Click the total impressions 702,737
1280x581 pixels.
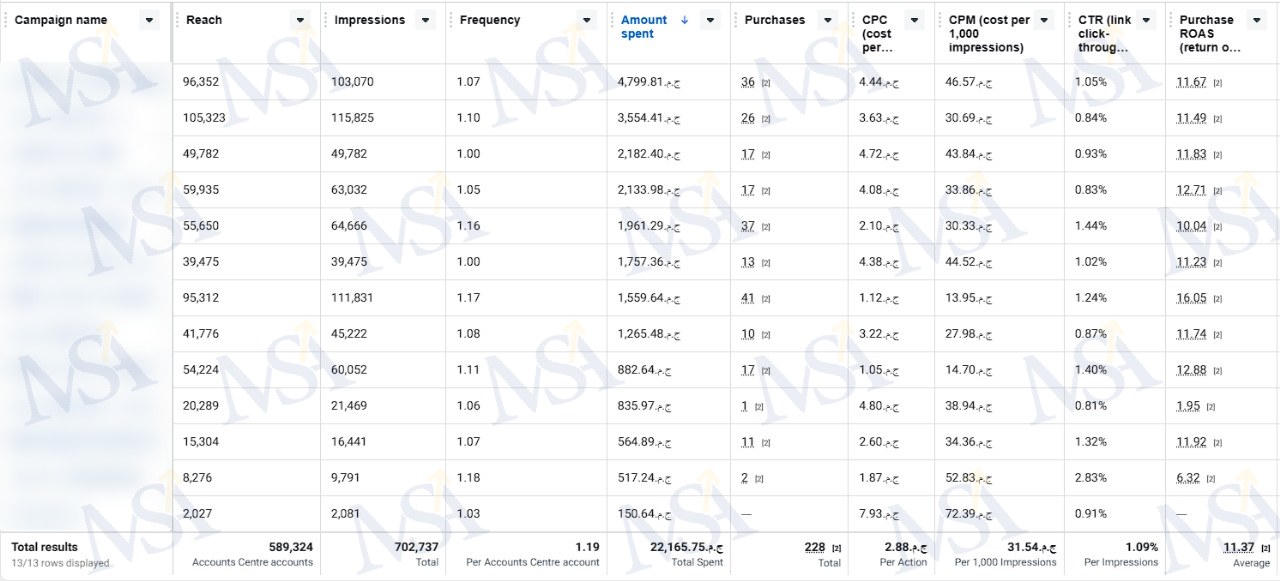[416, 547]
